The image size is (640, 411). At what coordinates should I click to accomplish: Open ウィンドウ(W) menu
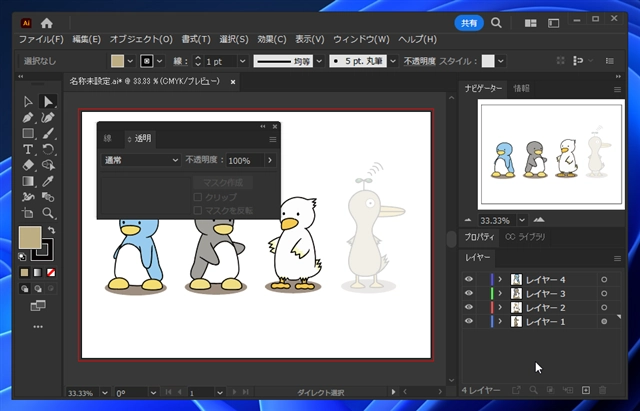point(361,39)
